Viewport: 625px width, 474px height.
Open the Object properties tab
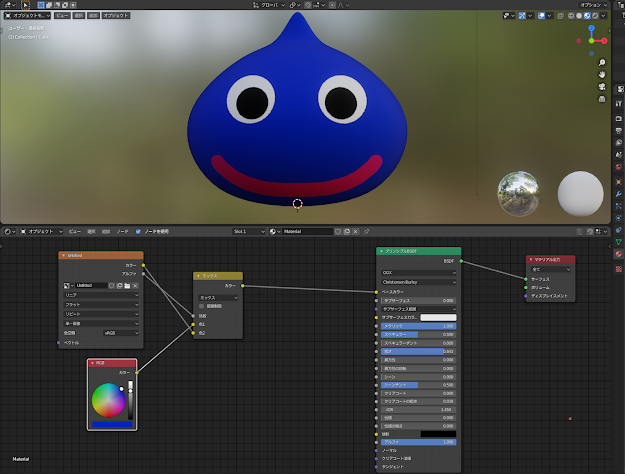[619, 182]
